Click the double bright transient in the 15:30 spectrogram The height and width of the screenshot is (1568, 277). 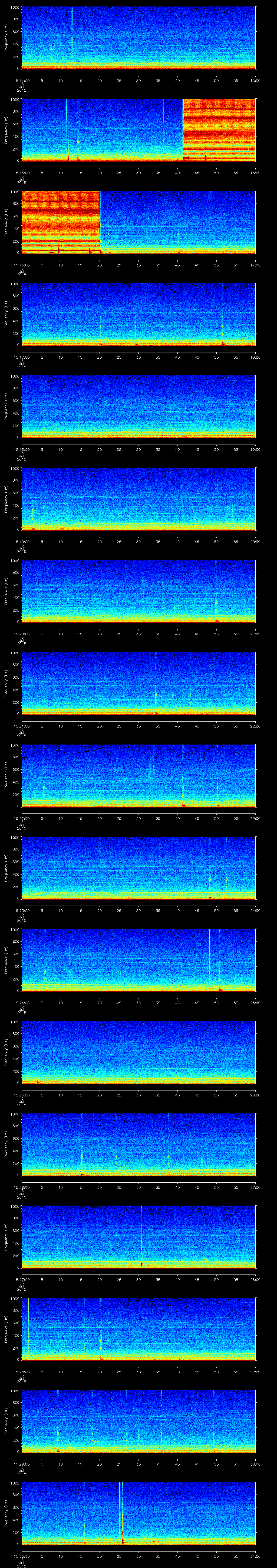coord(121,1513)
